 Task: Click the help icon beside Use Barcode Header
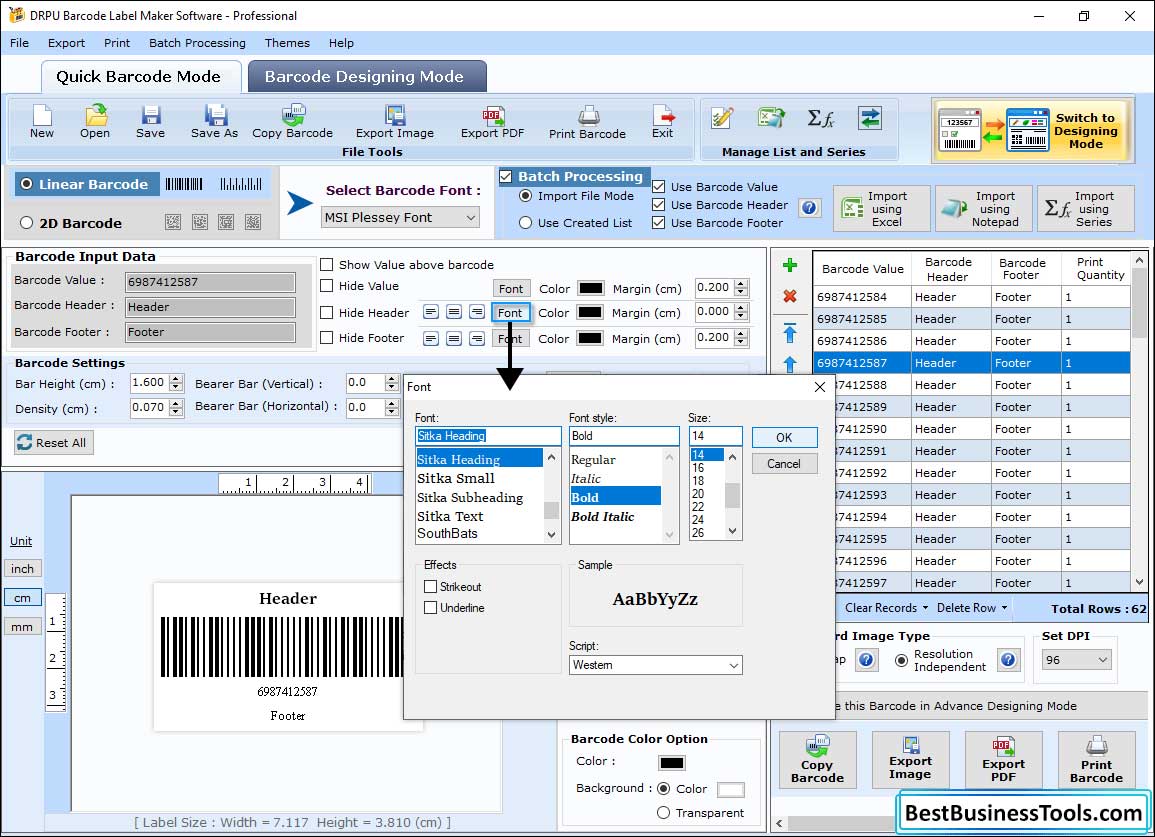pyautogui.click(x=809, y=208)
